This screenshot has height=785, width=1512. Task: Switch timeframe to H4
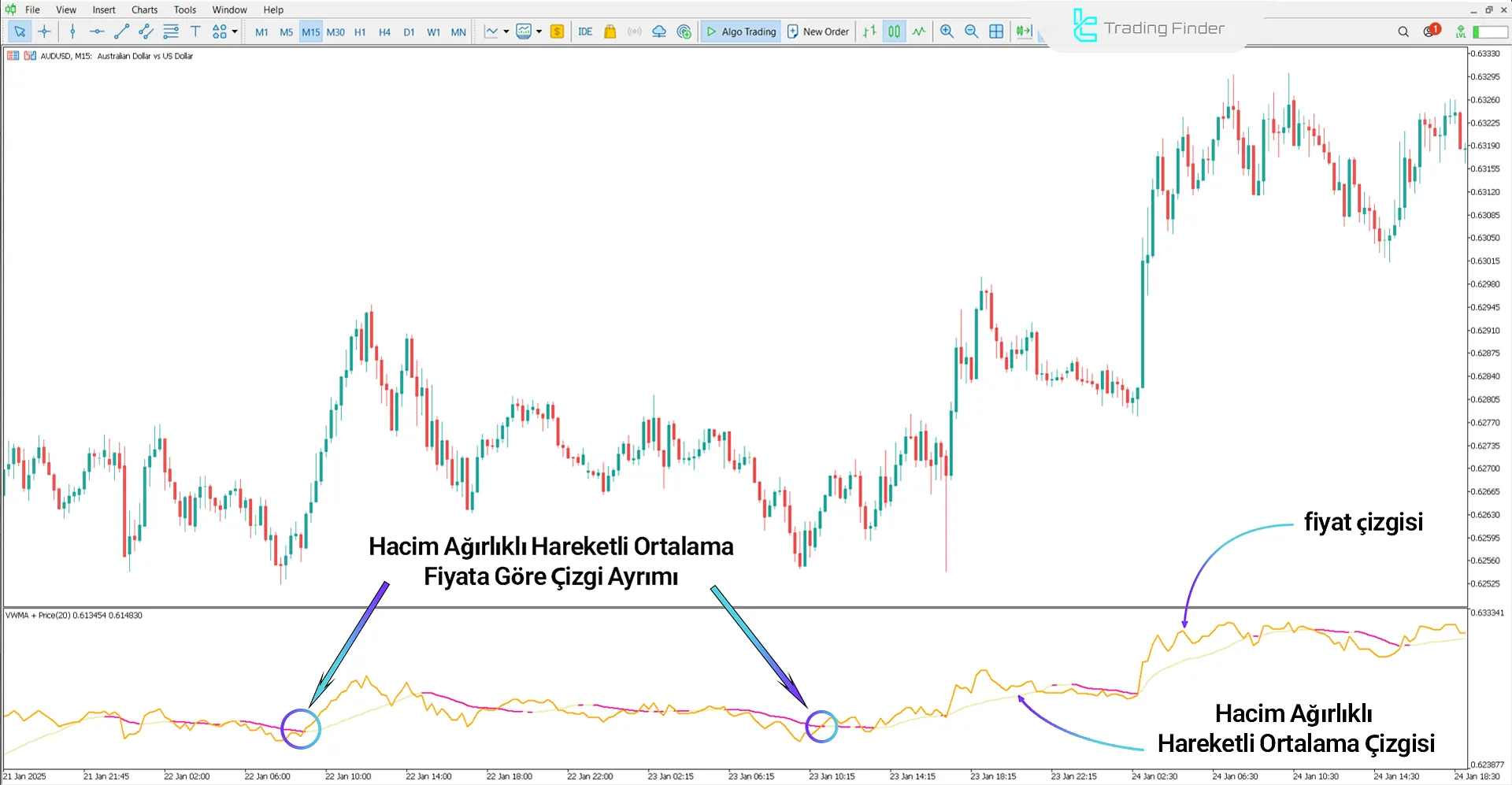click(384, 31)
